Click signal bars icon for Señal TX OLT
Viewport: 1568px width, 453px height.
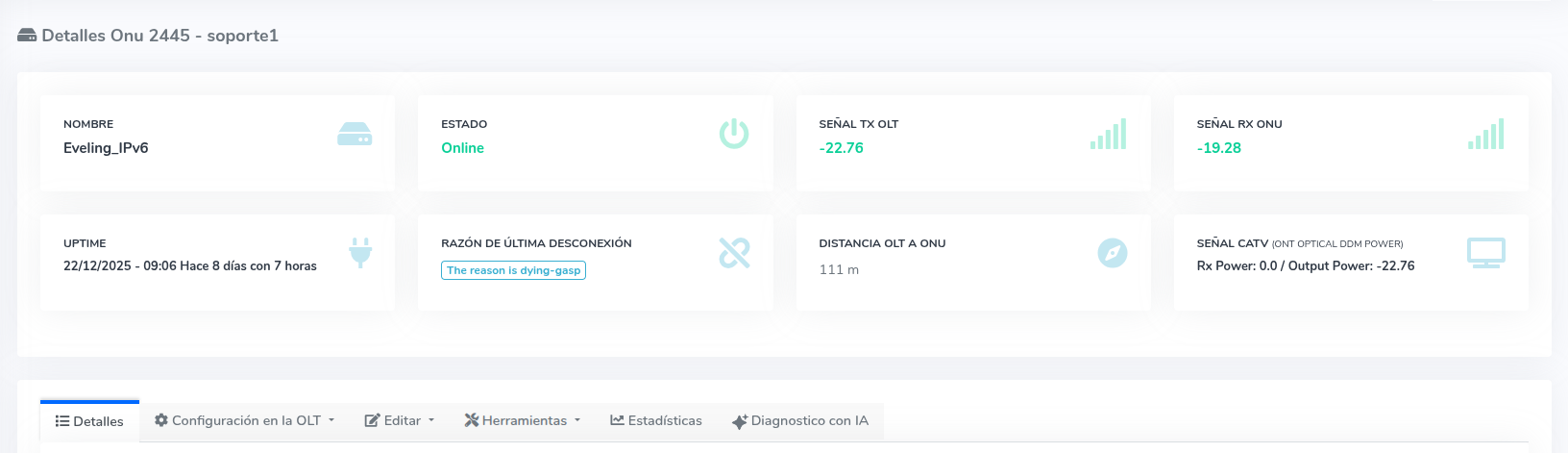point(1108,135)
